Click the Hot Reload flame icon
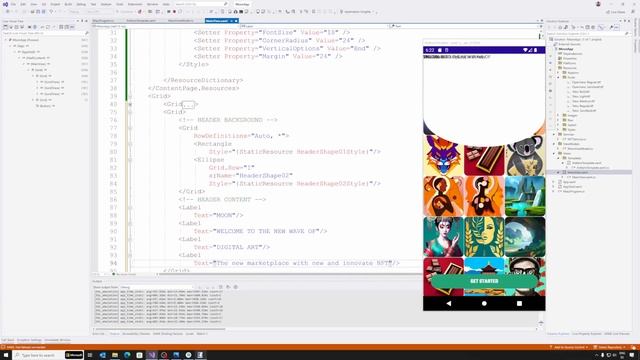The image size is (640, 360). click(140, 12)
